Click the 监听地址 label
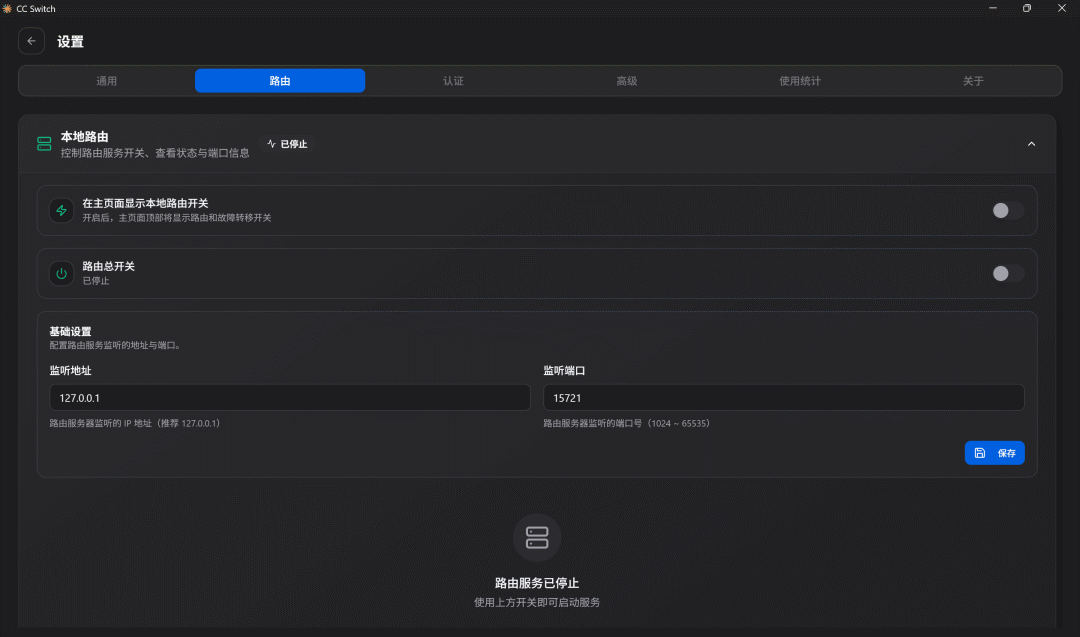Image resolution: width=1080 pixels, height=637 pixels. point(70,370)
